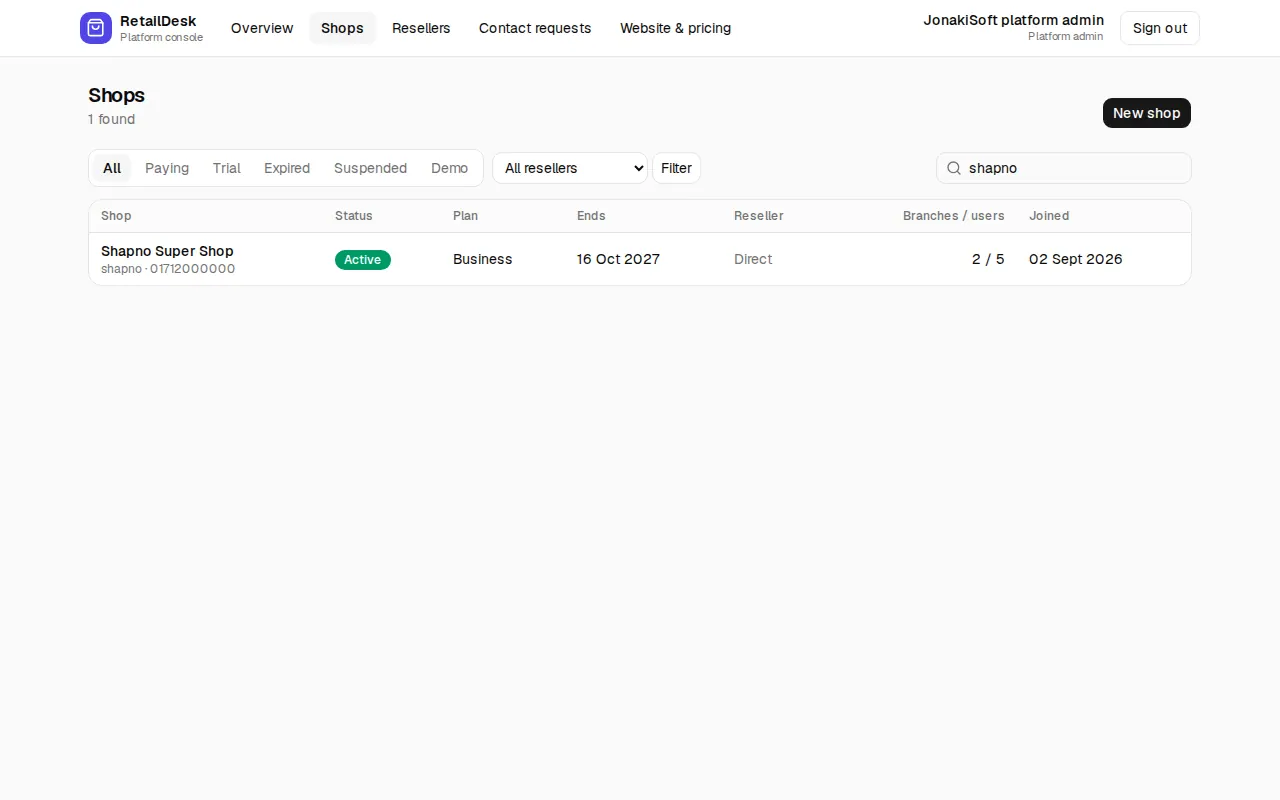Click the Ends column header
The image size is (1280, 800).
[591, 216]
